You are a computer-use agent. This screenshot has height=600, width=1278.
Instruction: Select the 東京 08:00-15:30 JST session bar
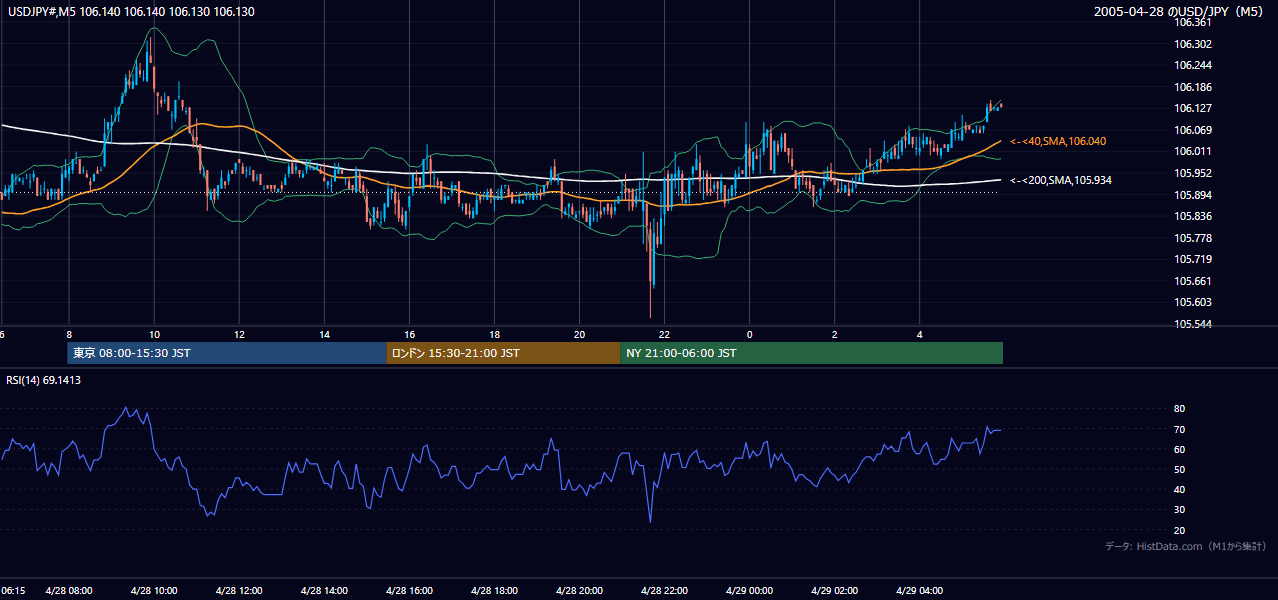[x=226, y=353]
